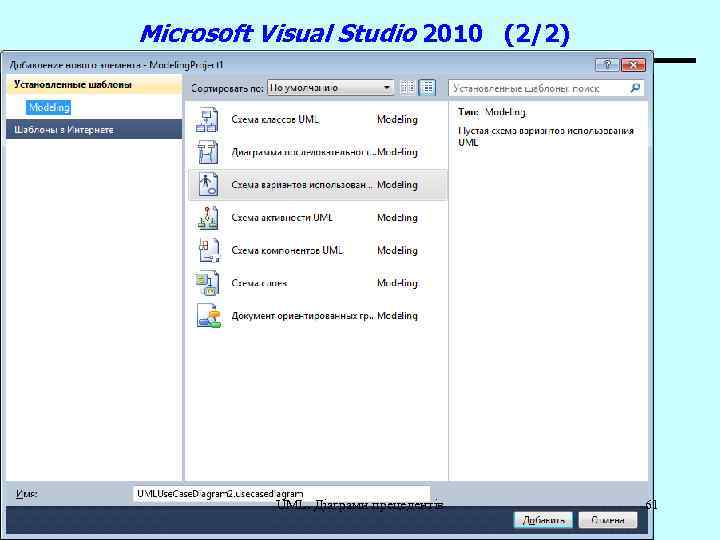Switch to small icons view
Screen dimensions: 720x540
(x=407, y=88)
